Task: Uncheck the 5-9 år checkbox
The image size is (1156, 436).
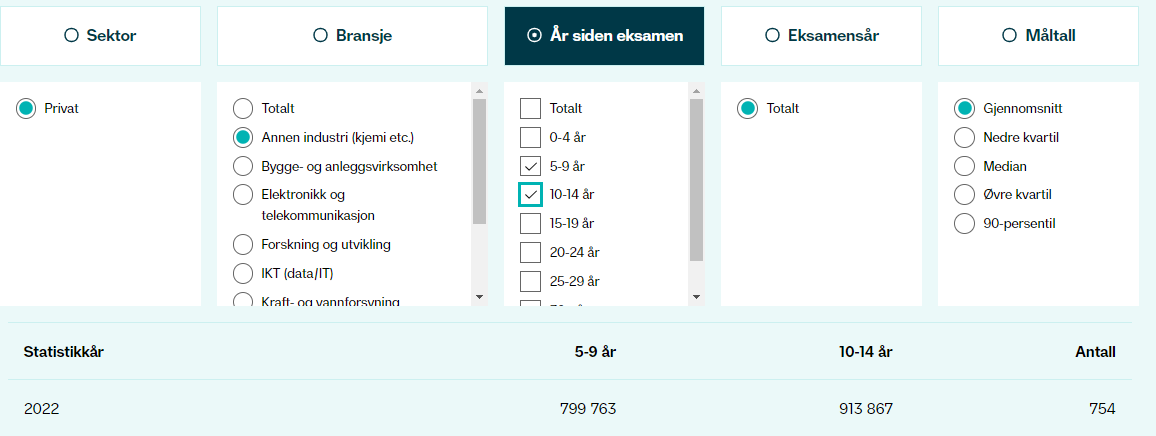Action: point(531,165)
